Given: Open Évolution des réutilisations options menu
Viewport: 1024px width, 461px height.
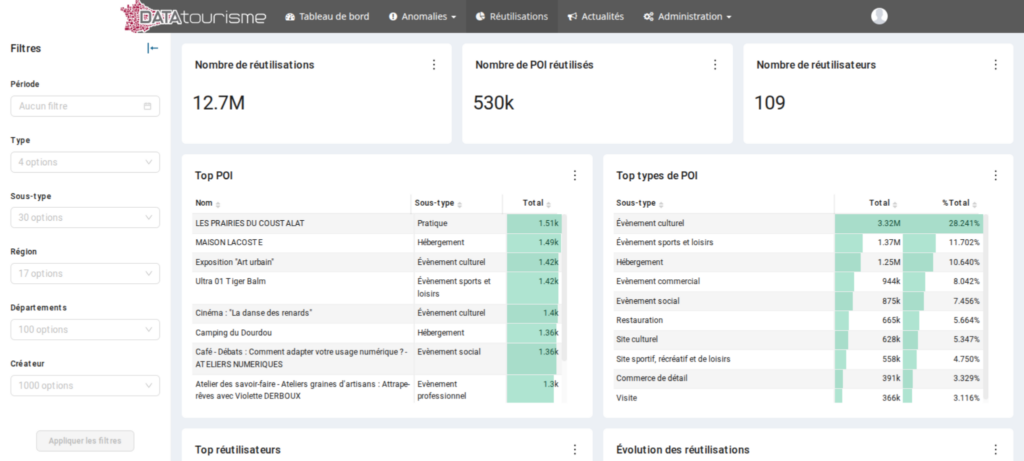Looking at the screenshot, I should click(x=995, y=450).
